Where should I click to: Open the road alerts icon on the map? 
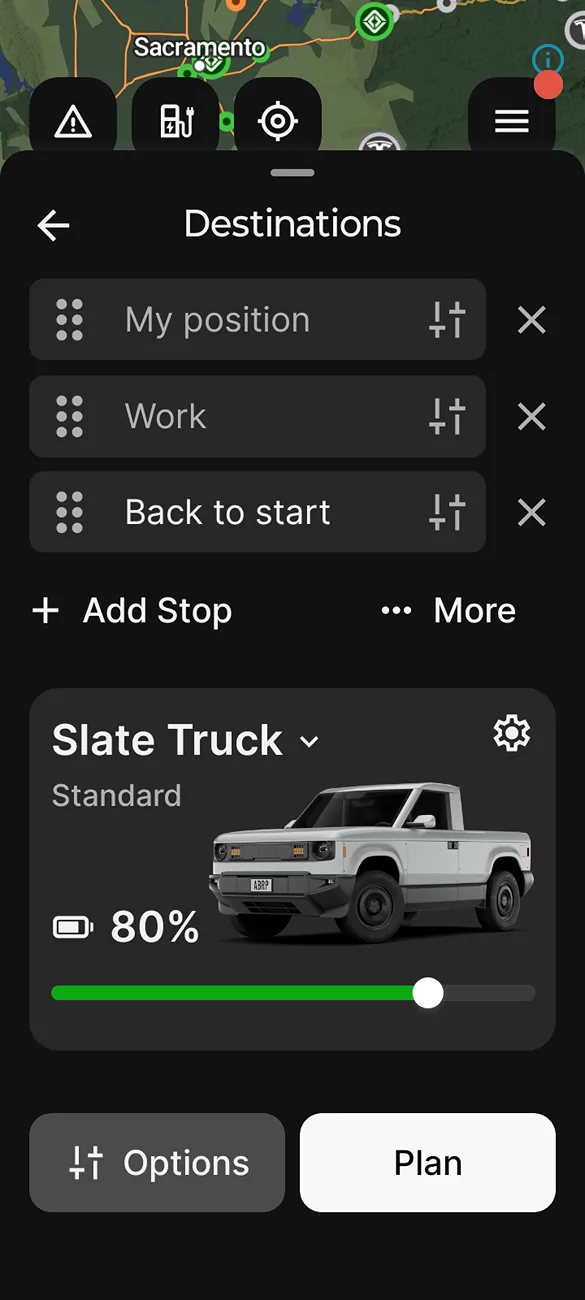click(x=70, y=120)
